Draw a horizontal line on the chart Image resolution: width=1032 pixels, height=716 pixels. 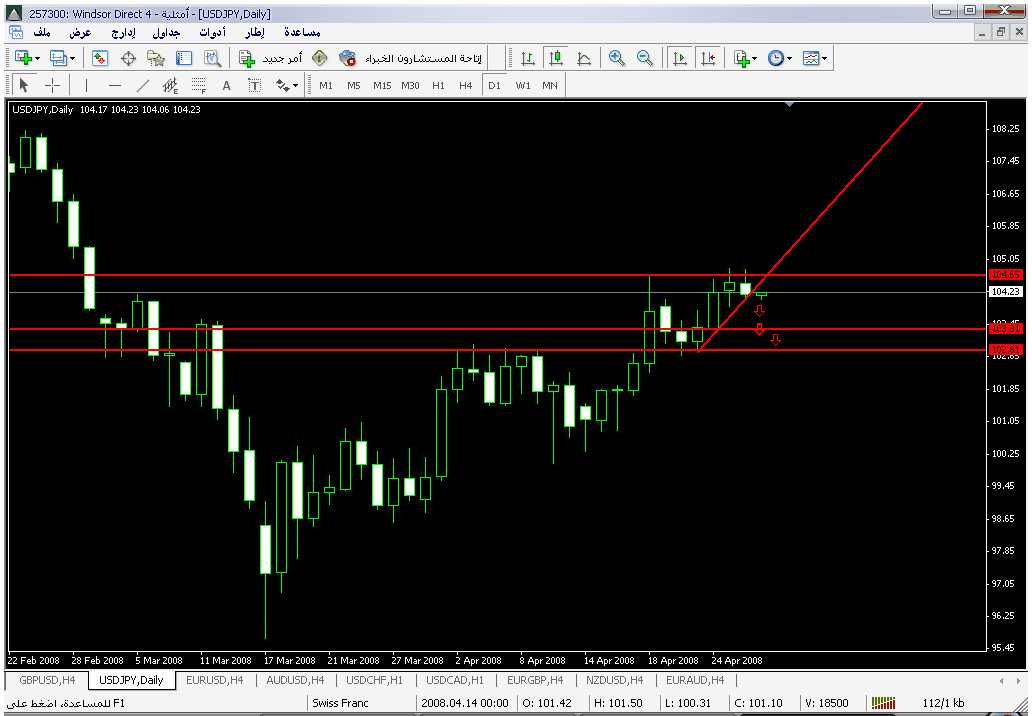pos(115,86)
